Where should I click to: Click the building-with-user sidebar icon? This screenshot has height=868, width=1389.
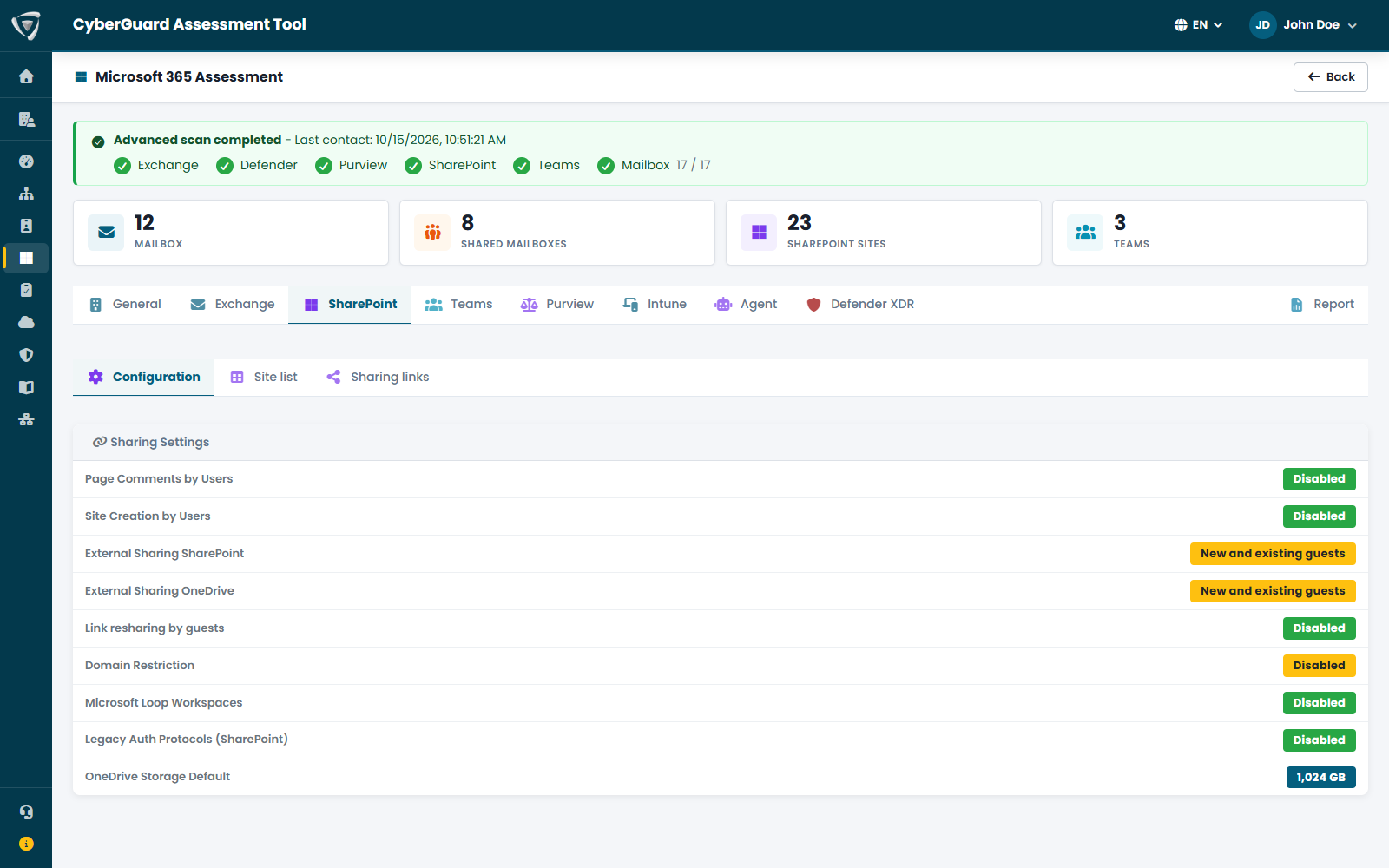(26, 119)
